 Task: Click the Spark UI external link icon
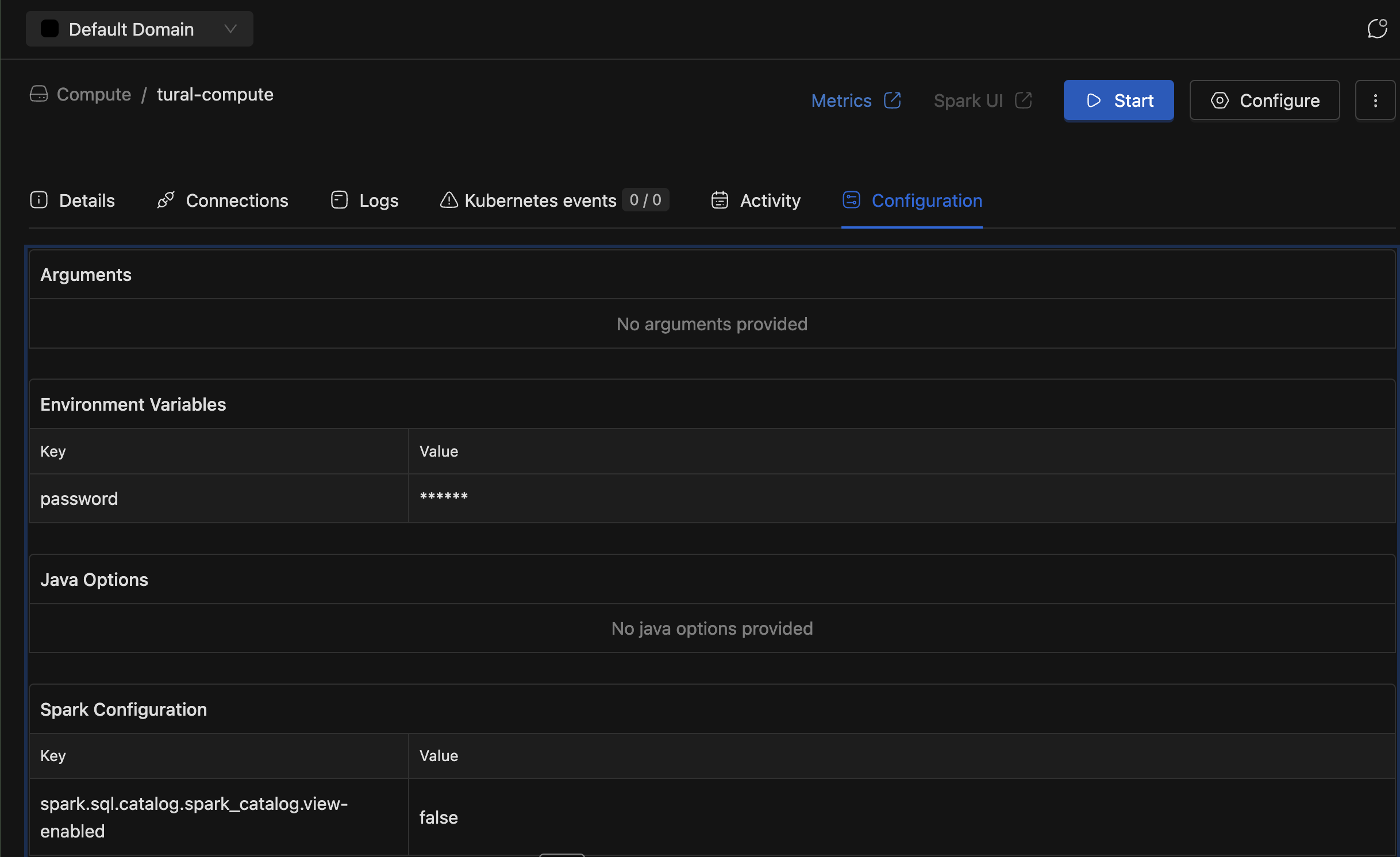tap(1023, 101)
